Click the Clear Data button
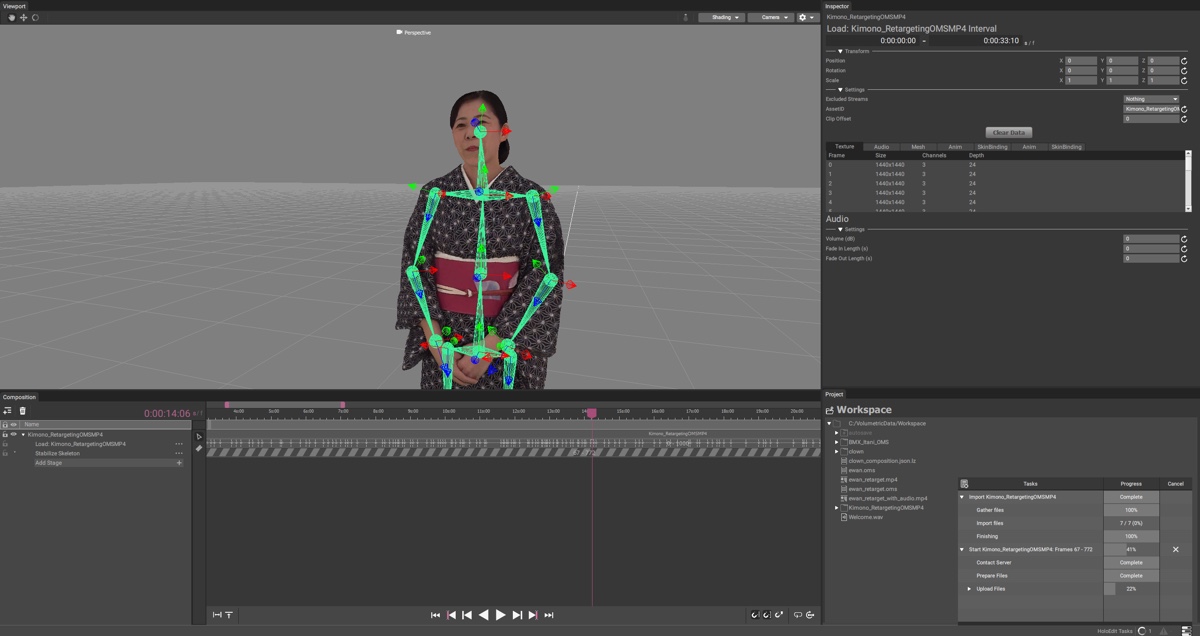The image size is (1200, 636). [1008, 132]
